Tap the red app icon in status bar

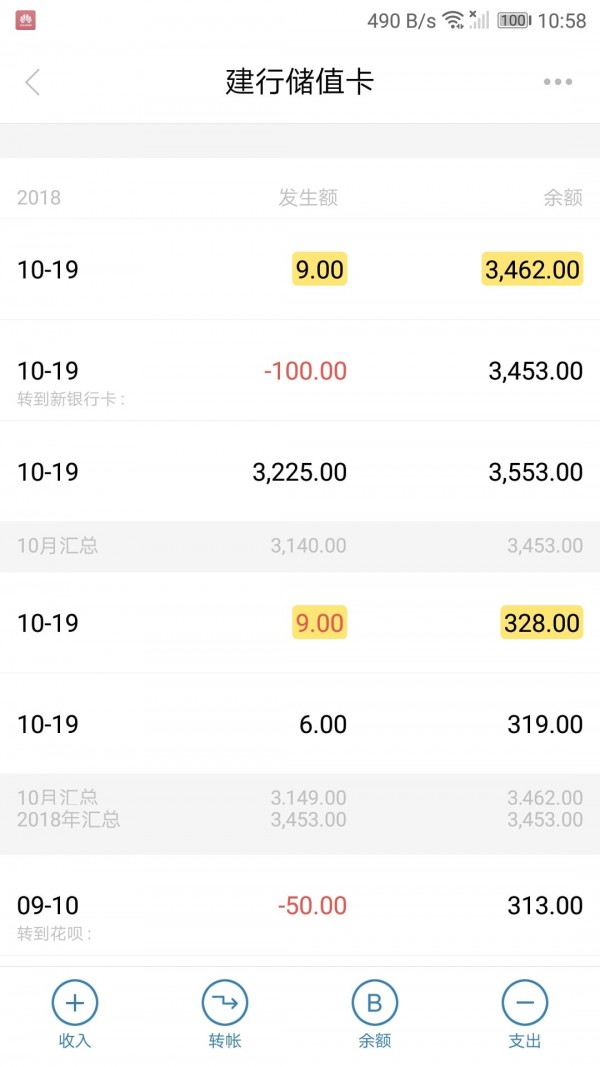coord(28,19)
